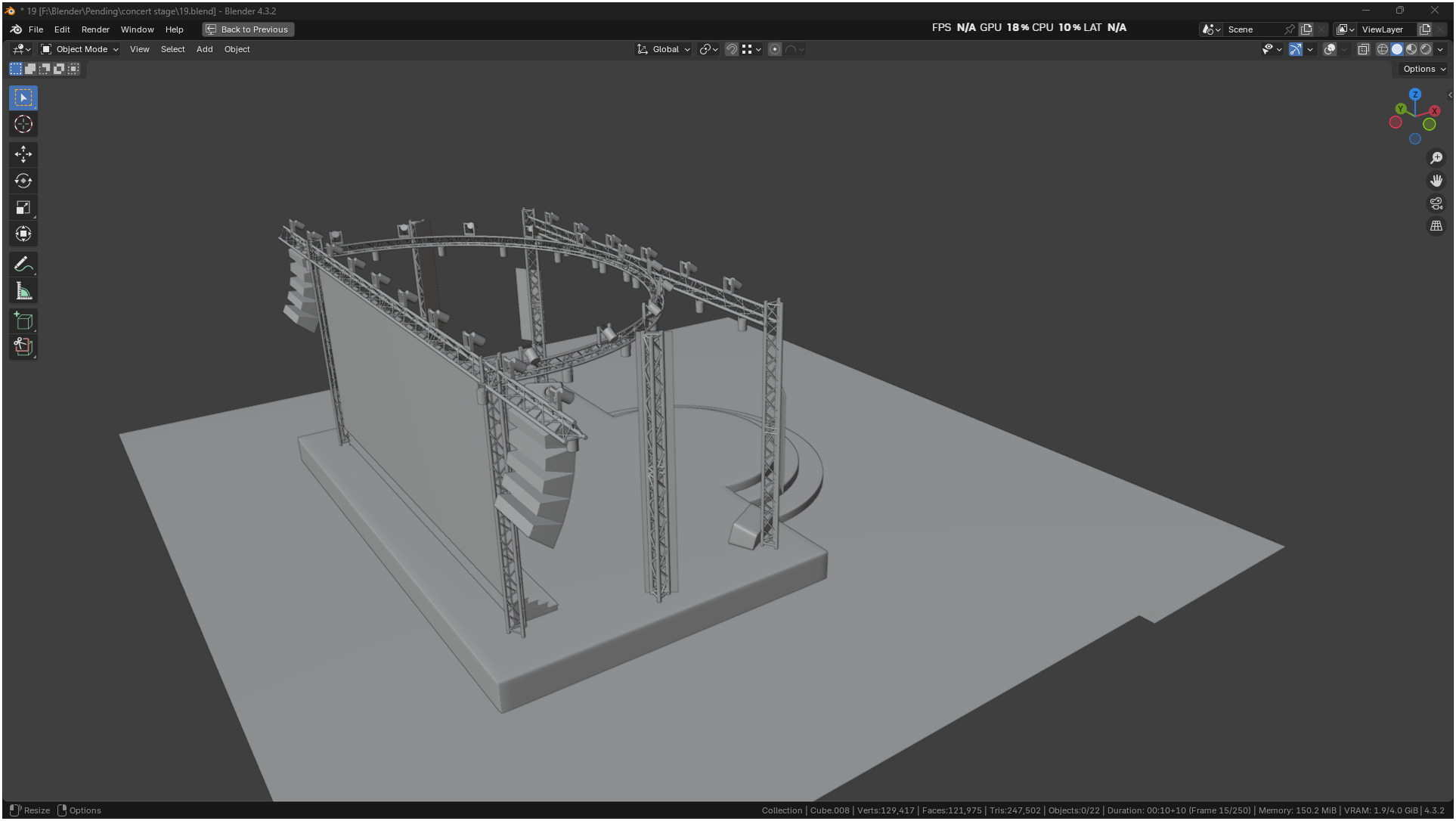
Task: Expand the Options dropdown
Action: point(1423,69)
